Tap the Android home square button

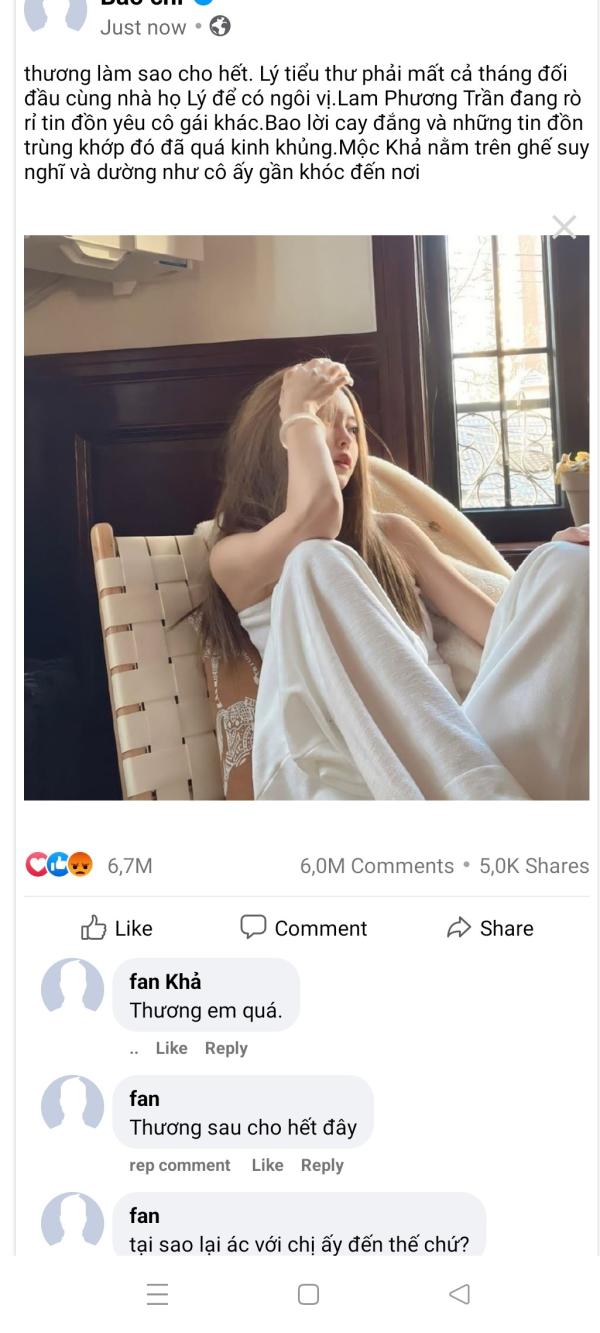pyautogui.click(x=309, y=1294)
